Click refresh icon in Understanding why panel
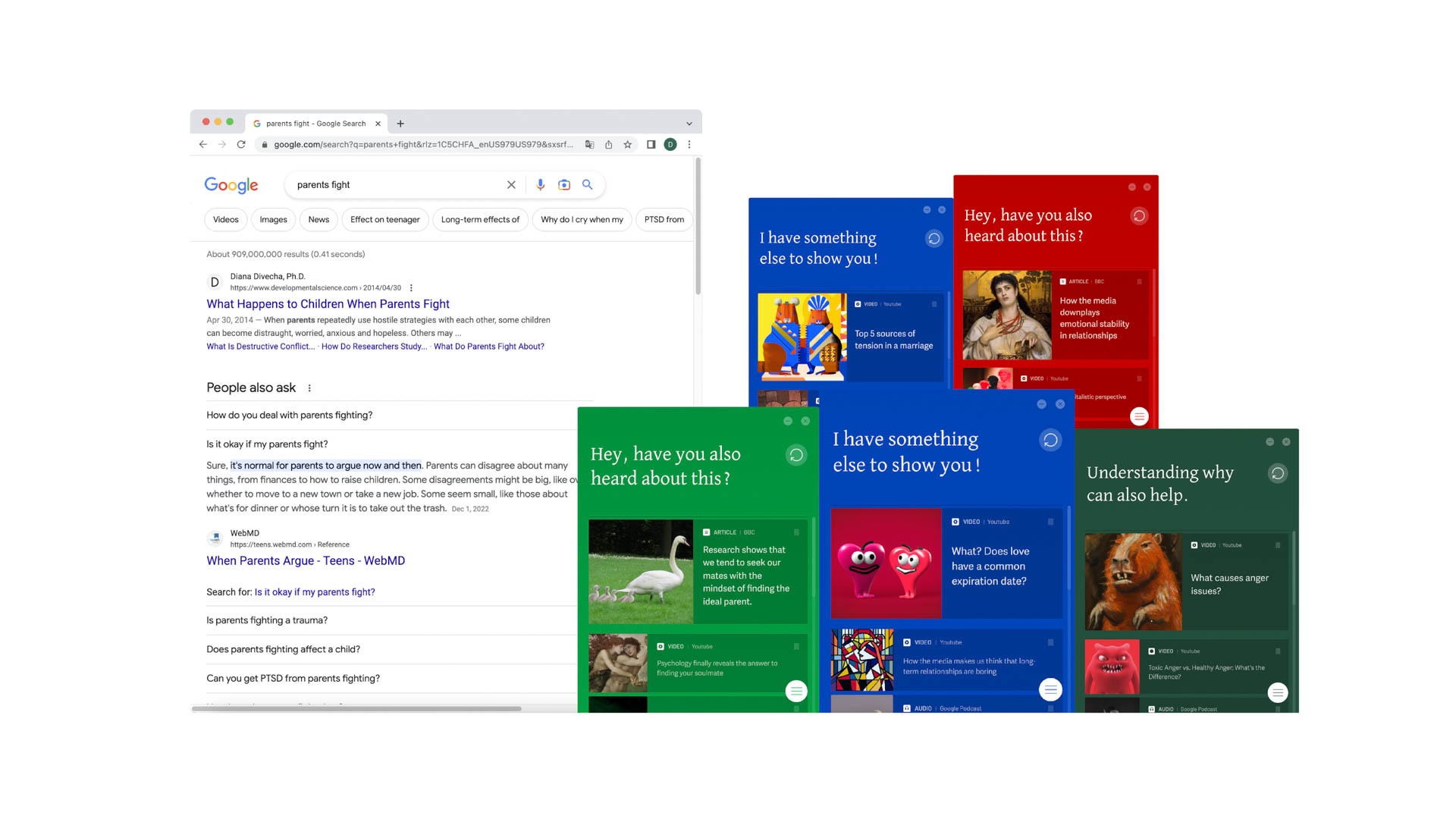 1278,473
